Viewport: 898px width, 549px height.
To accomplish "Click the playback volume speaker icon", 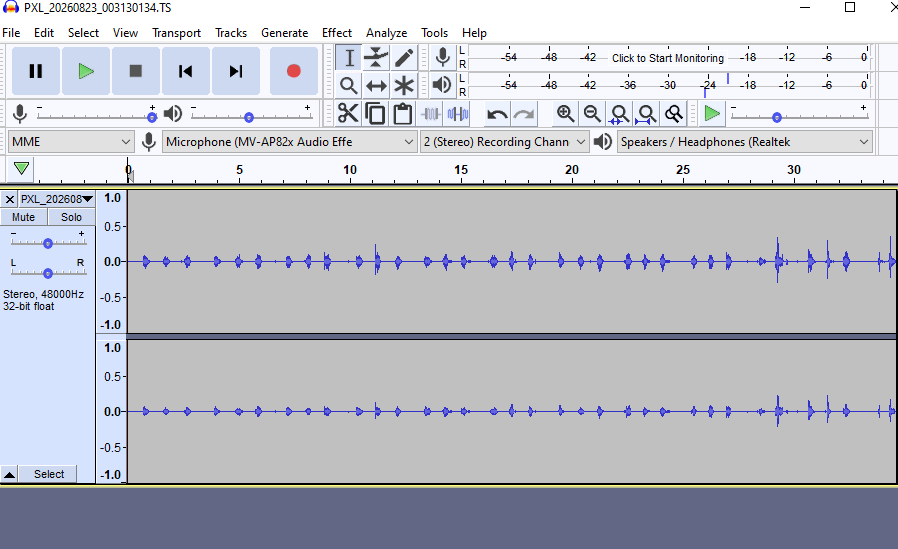I will pyautogui.click(x=172, y=114).
